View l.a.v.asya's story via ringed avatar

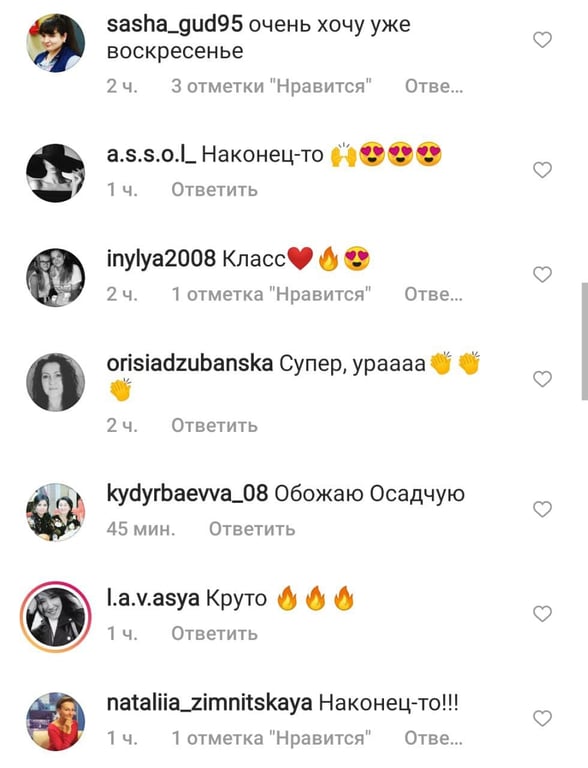55,617
